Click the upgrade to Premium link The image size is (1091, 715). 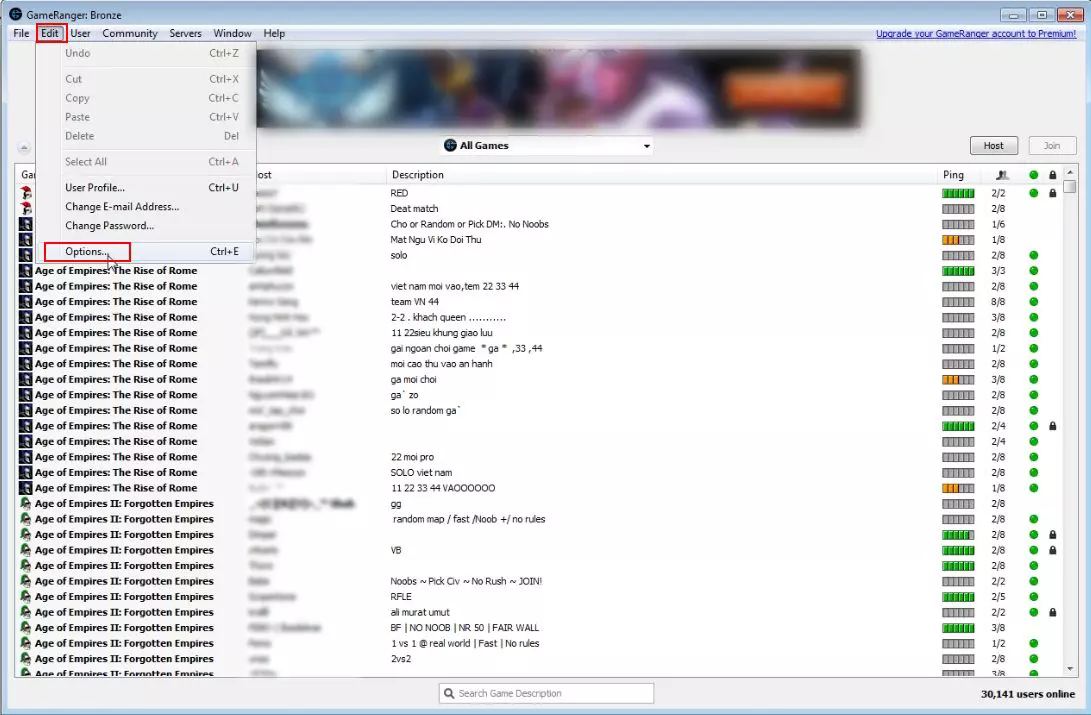[975, 33]
